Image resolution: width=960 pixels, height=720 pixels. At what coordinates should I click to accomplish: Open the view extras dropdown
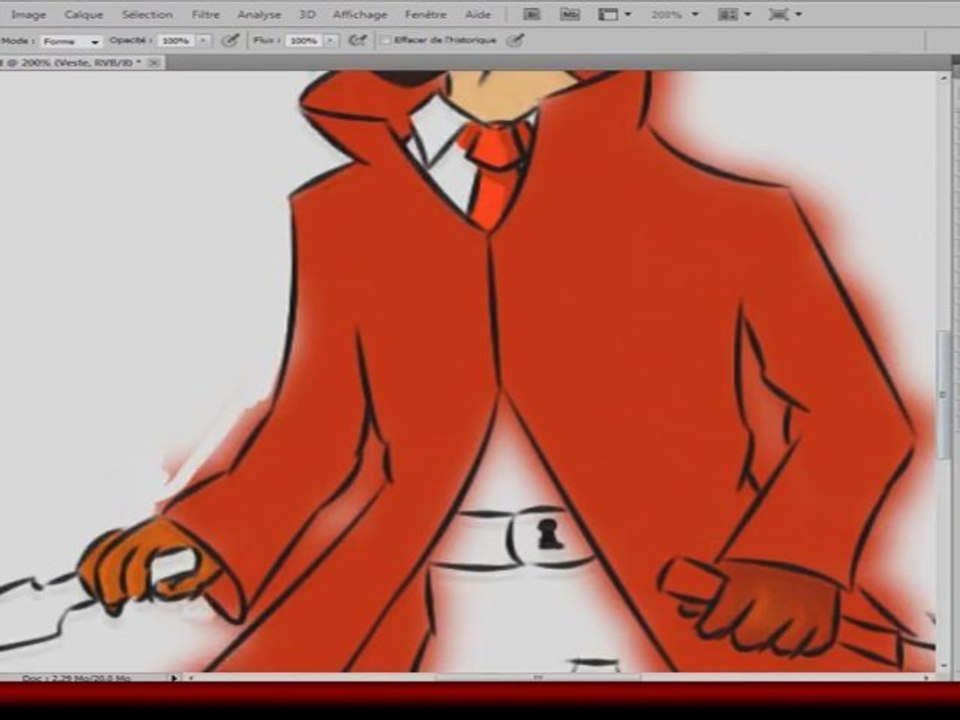614,15
